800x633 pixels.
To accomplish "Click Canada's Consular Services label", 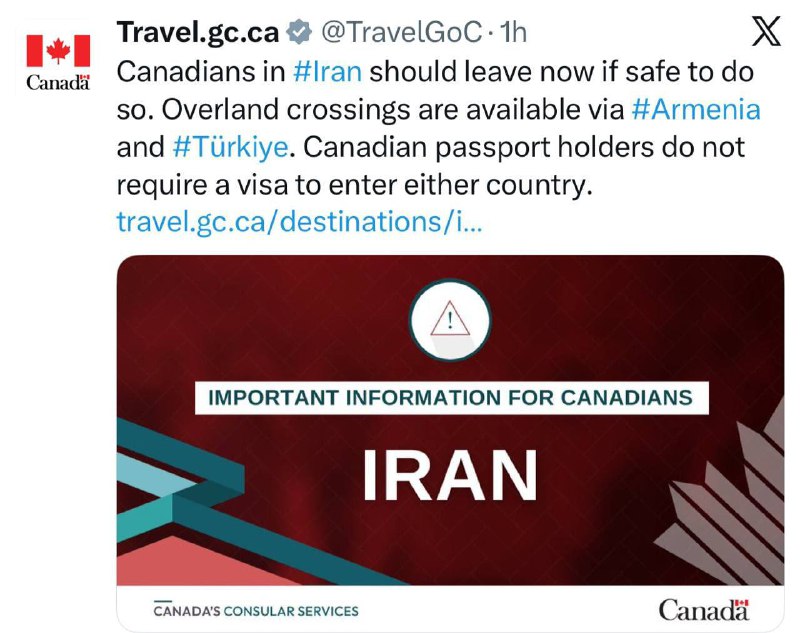I will point(256,610).
